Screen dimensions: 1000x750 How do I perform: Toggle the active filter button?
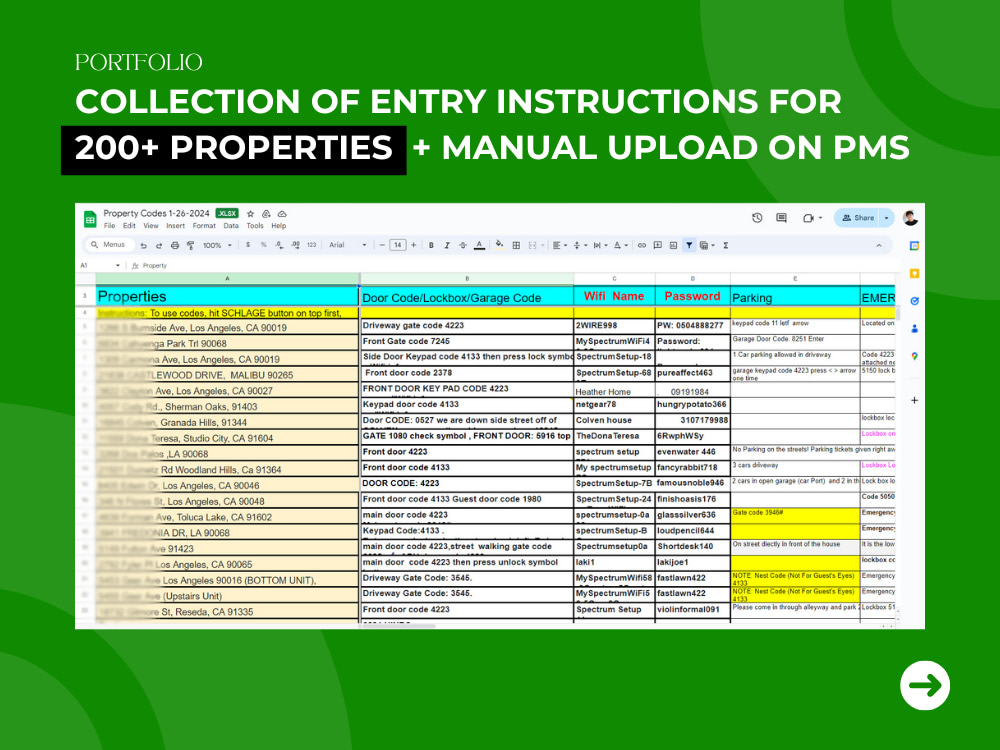689,245
